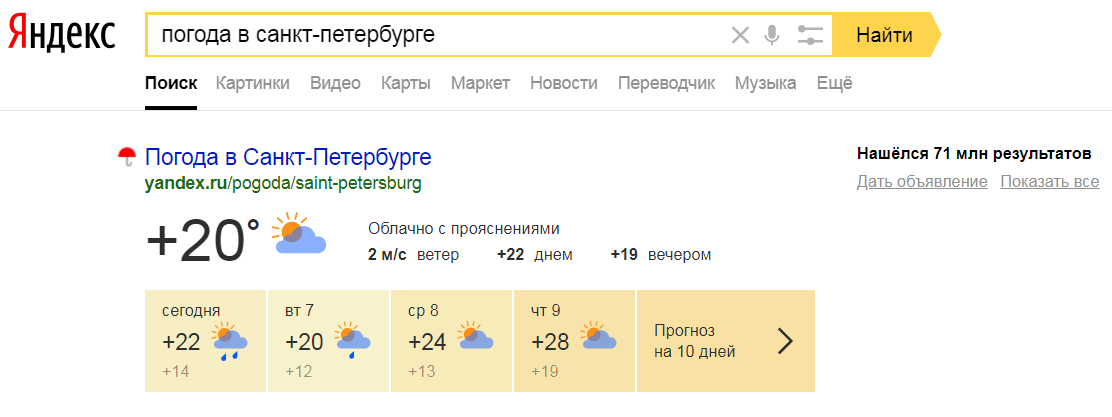Open advanced search filters slider icon
1112x417 pixels.
point(809,35)
